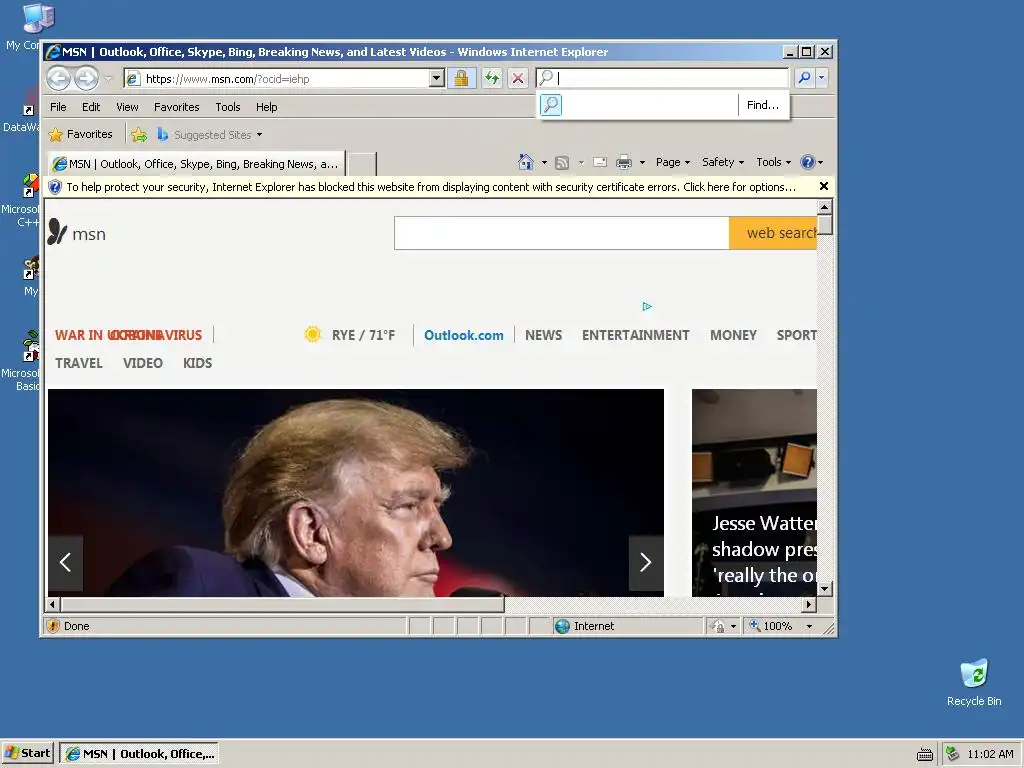Viewport: 1024px width, 768px height.
Task: Go forward with the Forward arrow button
Action: click(86, 79)
